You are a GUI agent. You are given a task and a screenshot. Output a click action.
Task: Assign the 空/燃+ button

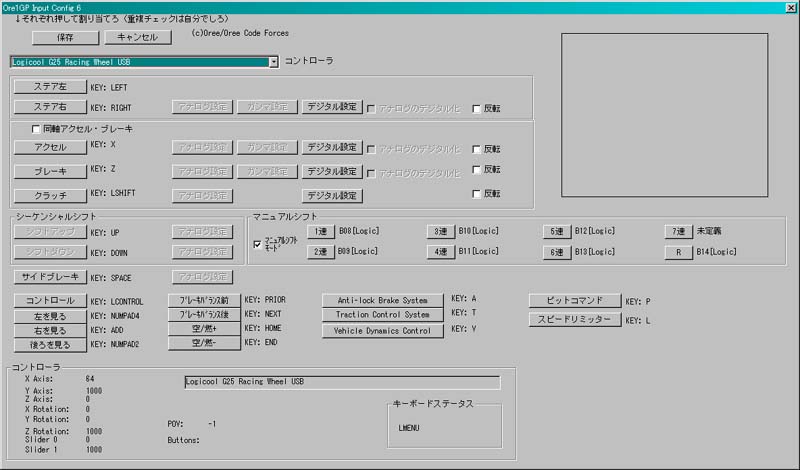pos(204,329)
